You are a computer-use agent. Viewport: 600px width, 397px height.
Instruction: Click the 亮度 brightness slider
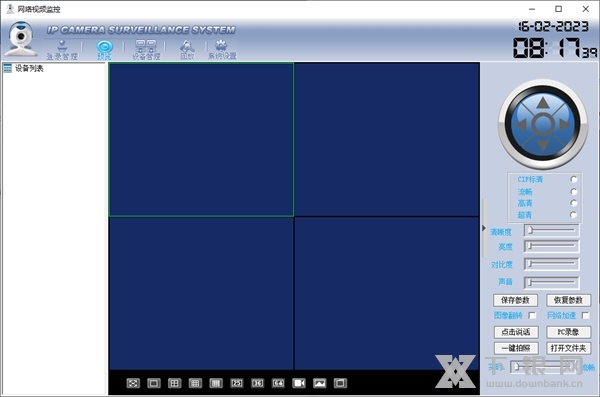[551, 247]
